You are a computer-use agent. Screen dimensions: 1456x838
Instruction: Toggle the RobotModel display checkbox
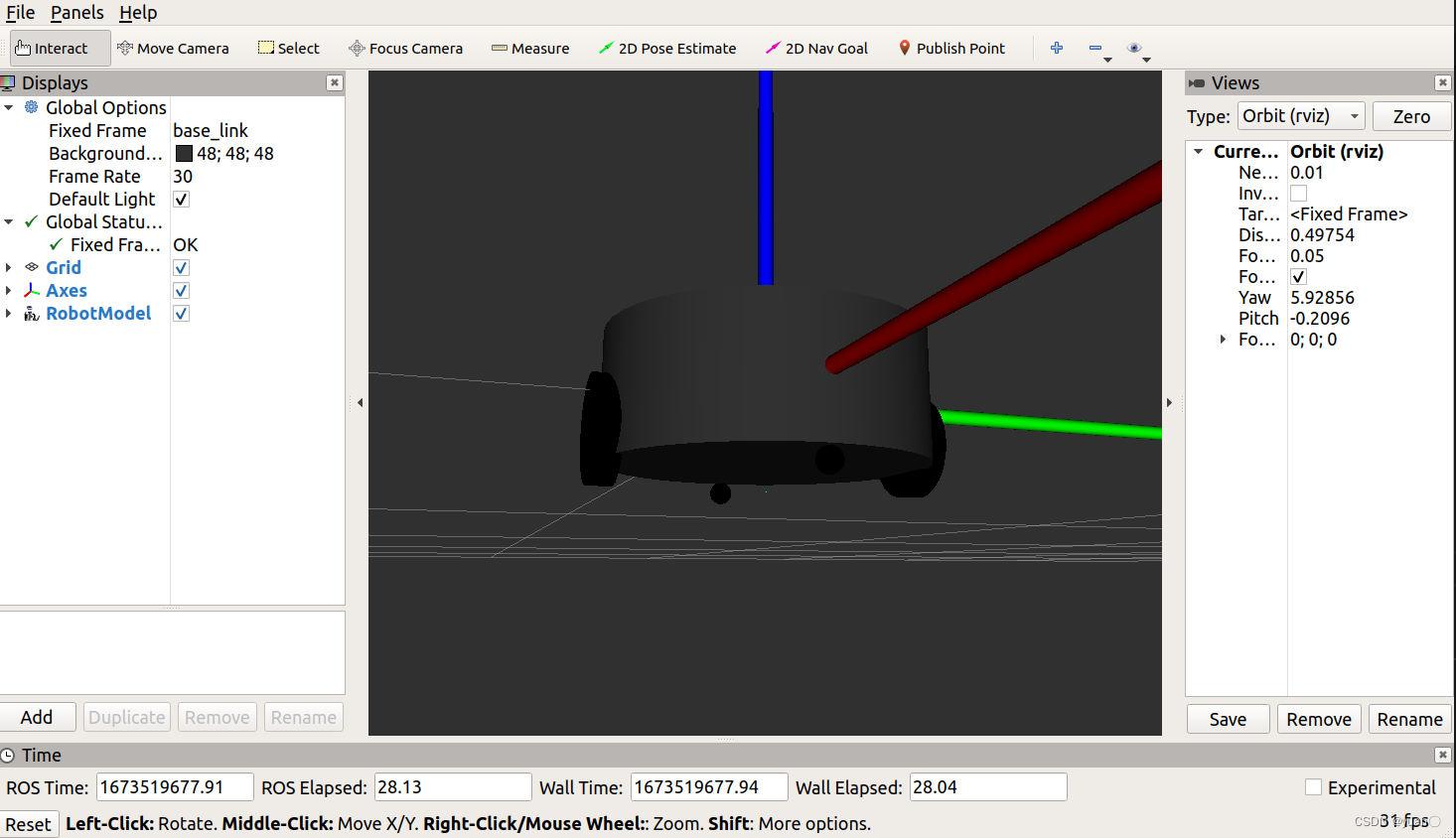pos(181,313)
